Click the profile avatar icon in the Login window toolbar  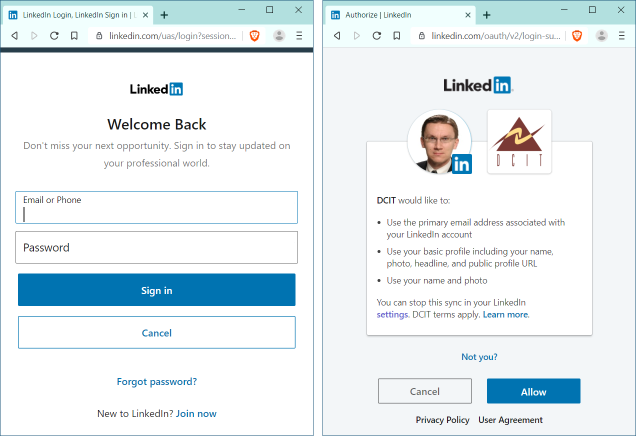point(279,35)
